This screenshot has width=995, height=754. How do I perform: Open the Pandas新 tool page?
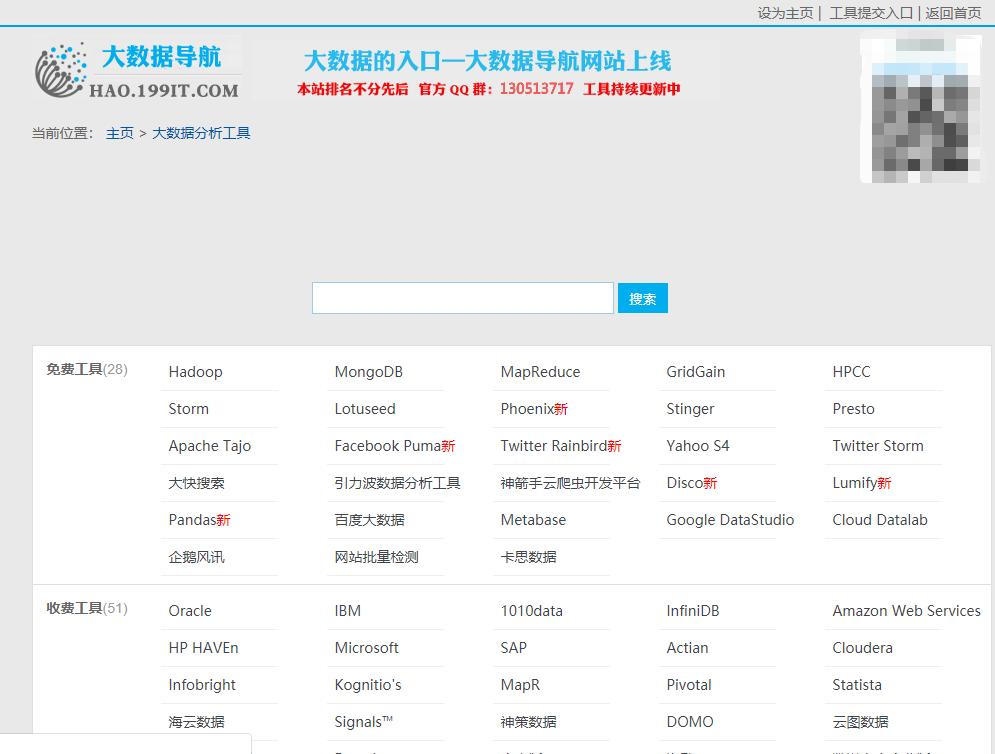[x=197, y=519]
